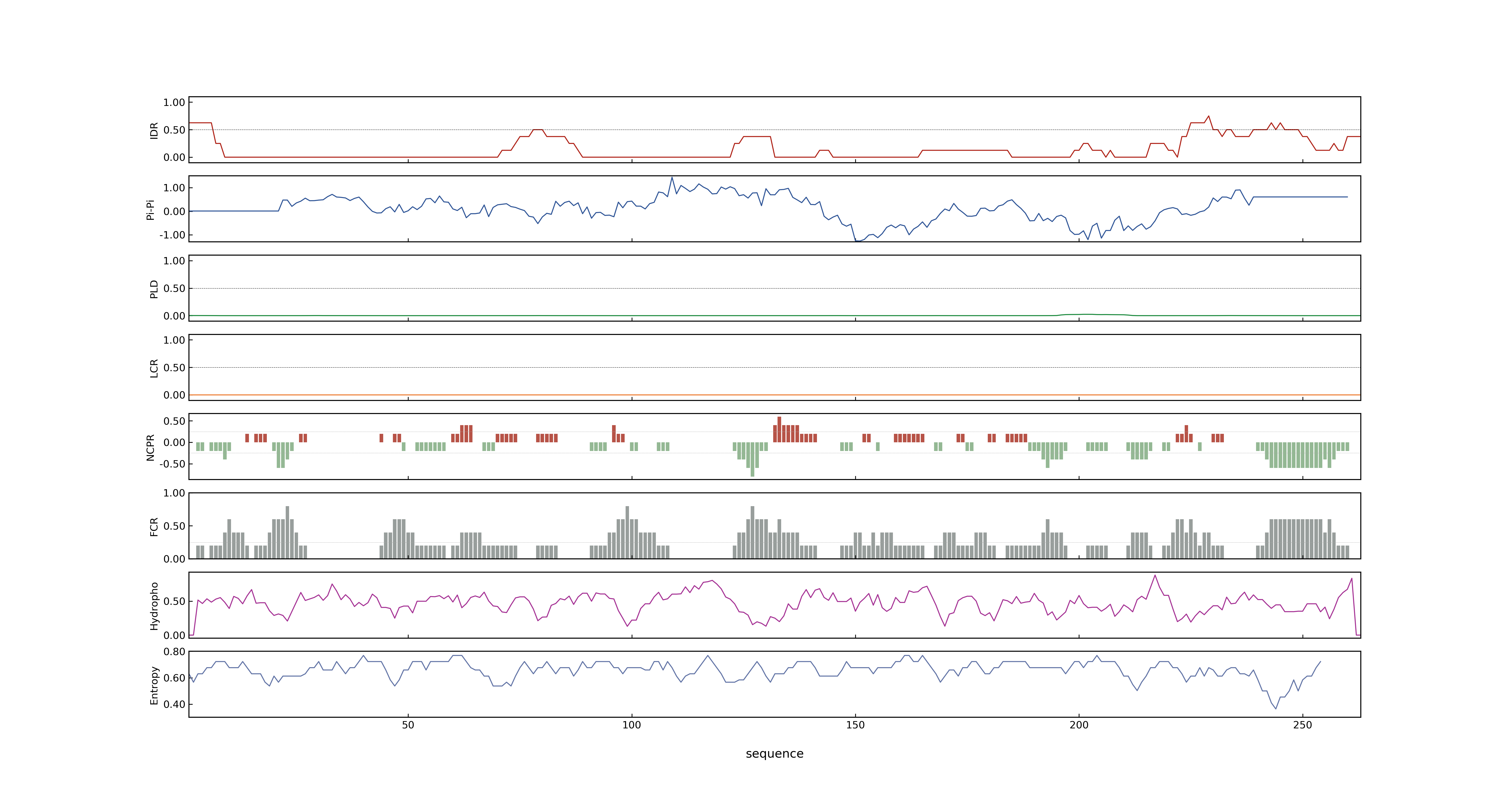Click the 1.00 tick on Pi-Pi axis

click(174, 188)
